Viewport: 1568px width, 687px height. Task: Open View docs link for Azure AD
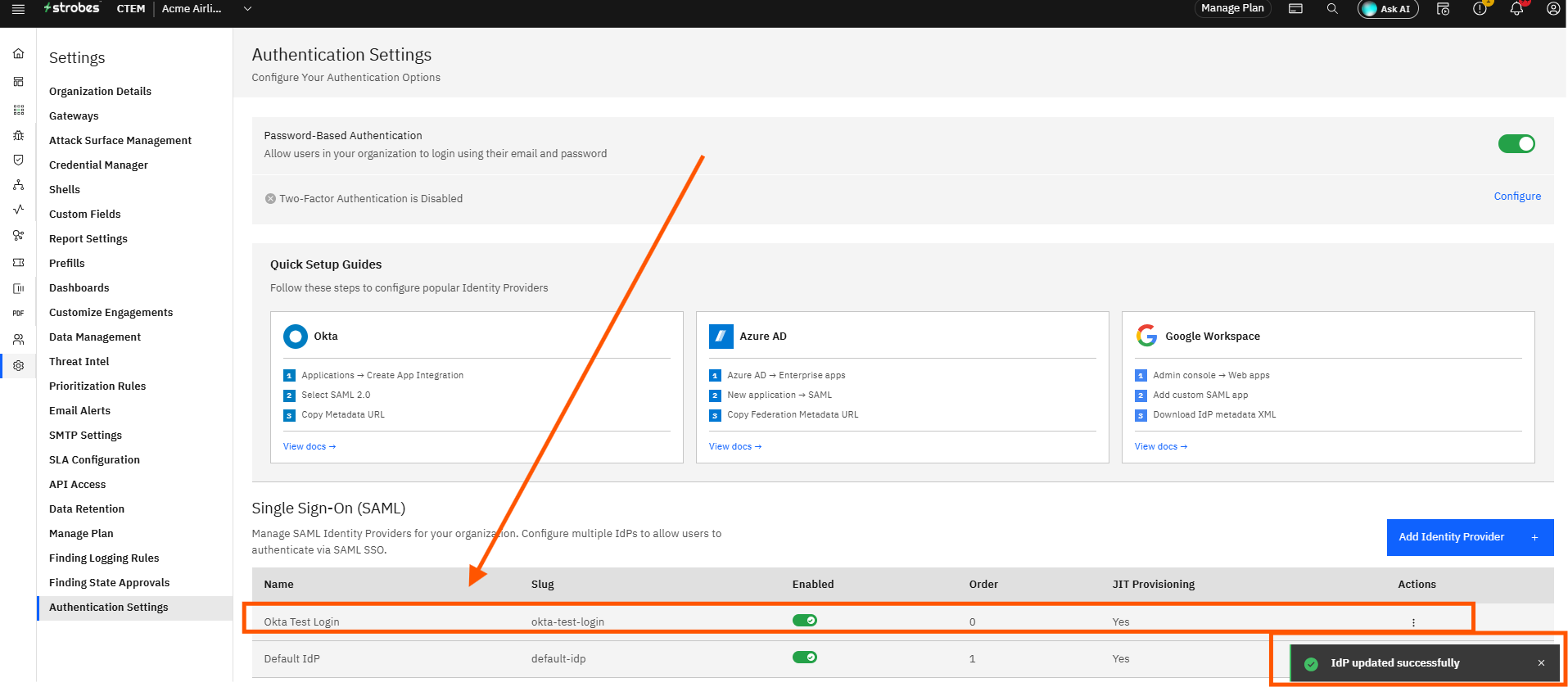tap(735, 446)
